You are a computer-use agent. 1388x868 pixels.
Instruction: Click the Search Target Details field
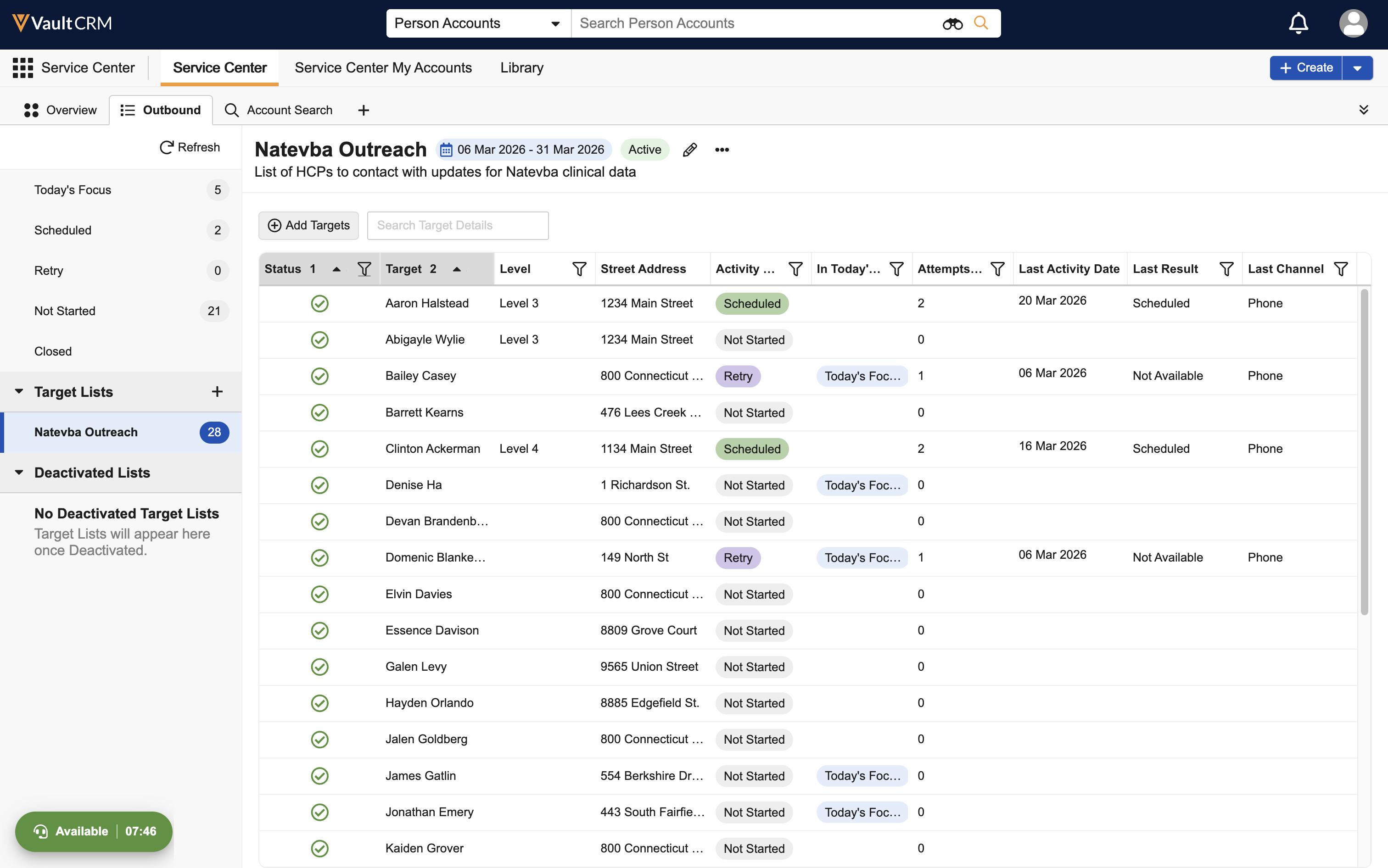point(457,226)
